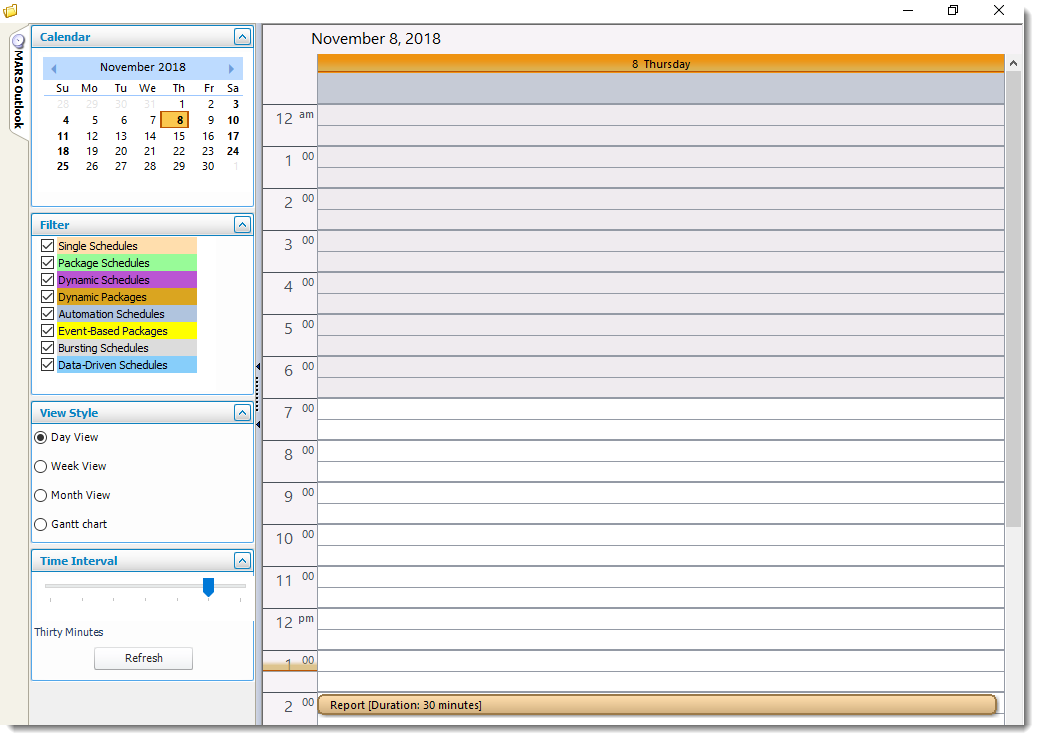Click the 8 Thursday day header
This screenshot has height=740, width=1039.
[x=661, y=64]
